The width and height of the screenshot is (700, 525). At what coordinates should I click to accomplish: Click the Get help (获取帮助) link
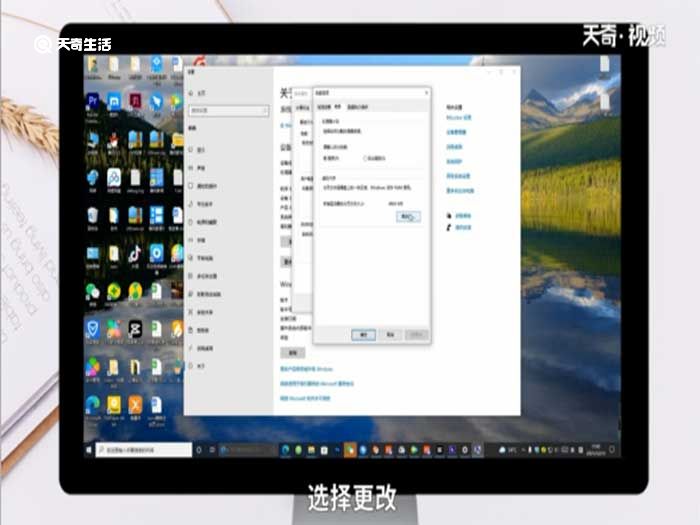point(463,216)
